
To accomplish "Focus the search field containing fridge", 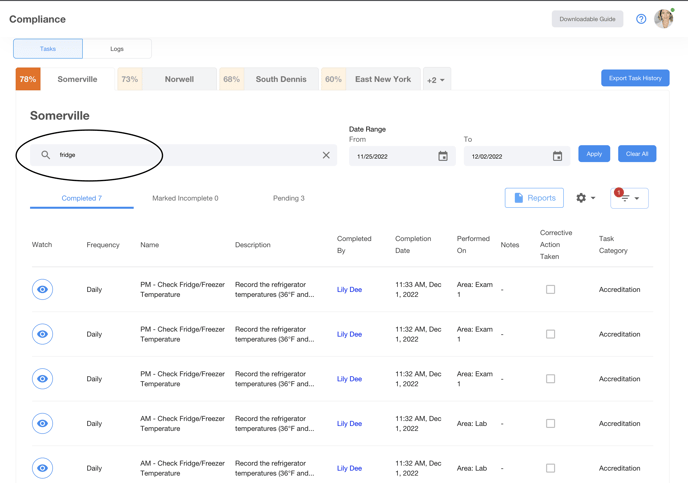I will click(x=183, y=155).
